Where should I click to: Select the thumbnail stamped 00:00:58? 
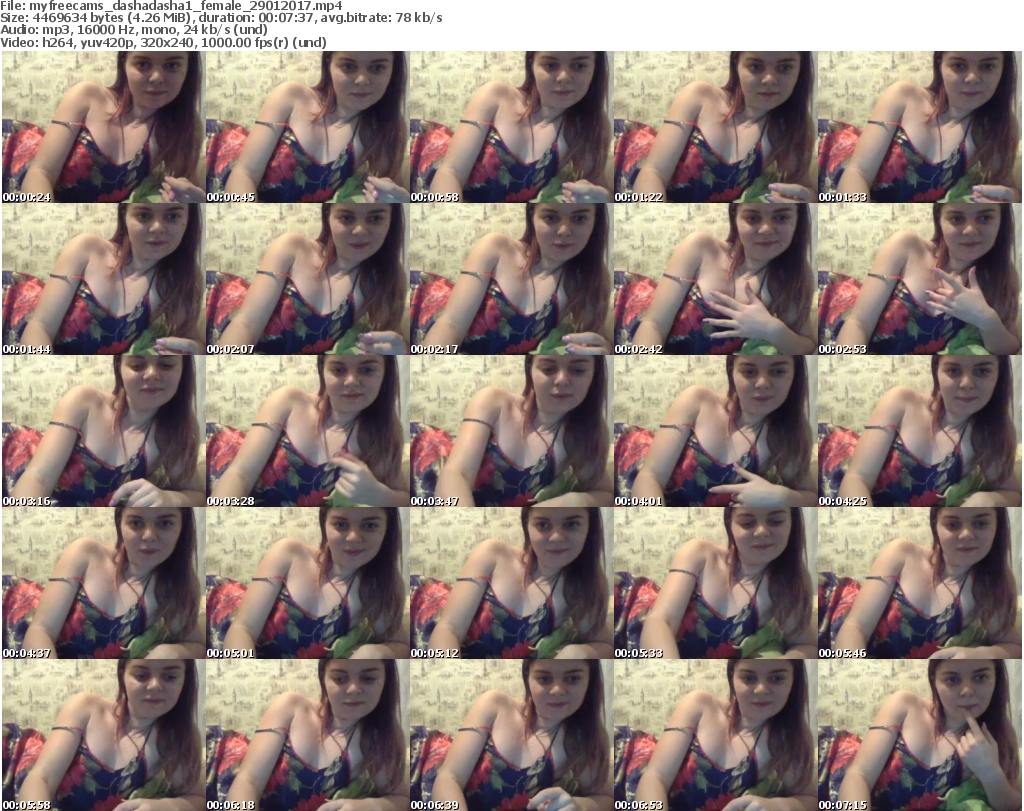[x=511, y=127]
